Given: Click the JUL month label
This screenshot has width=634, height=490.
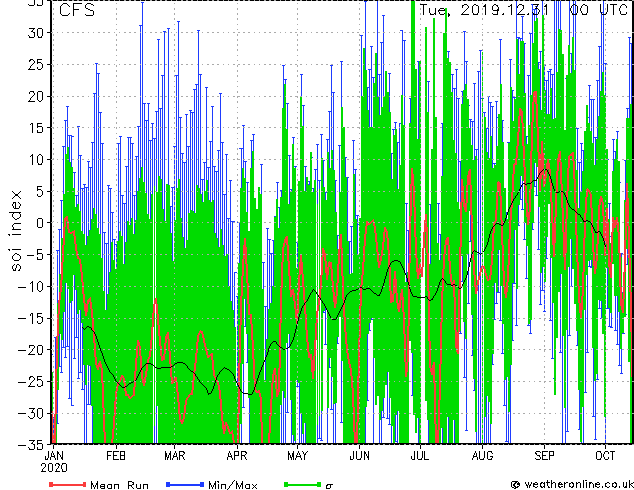Looking at the screenshot, I should click(x=420, y=456).
